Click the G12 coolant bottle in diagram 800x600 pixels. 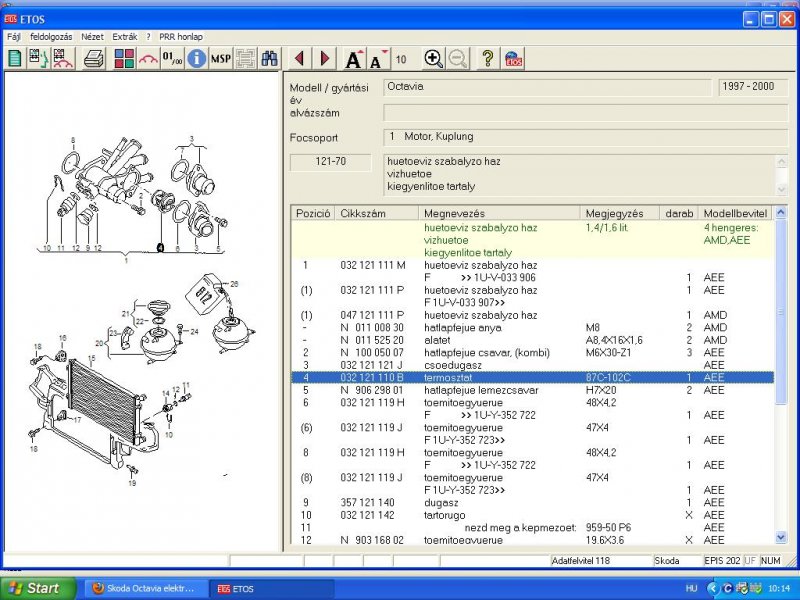click(x=205, y=294)
